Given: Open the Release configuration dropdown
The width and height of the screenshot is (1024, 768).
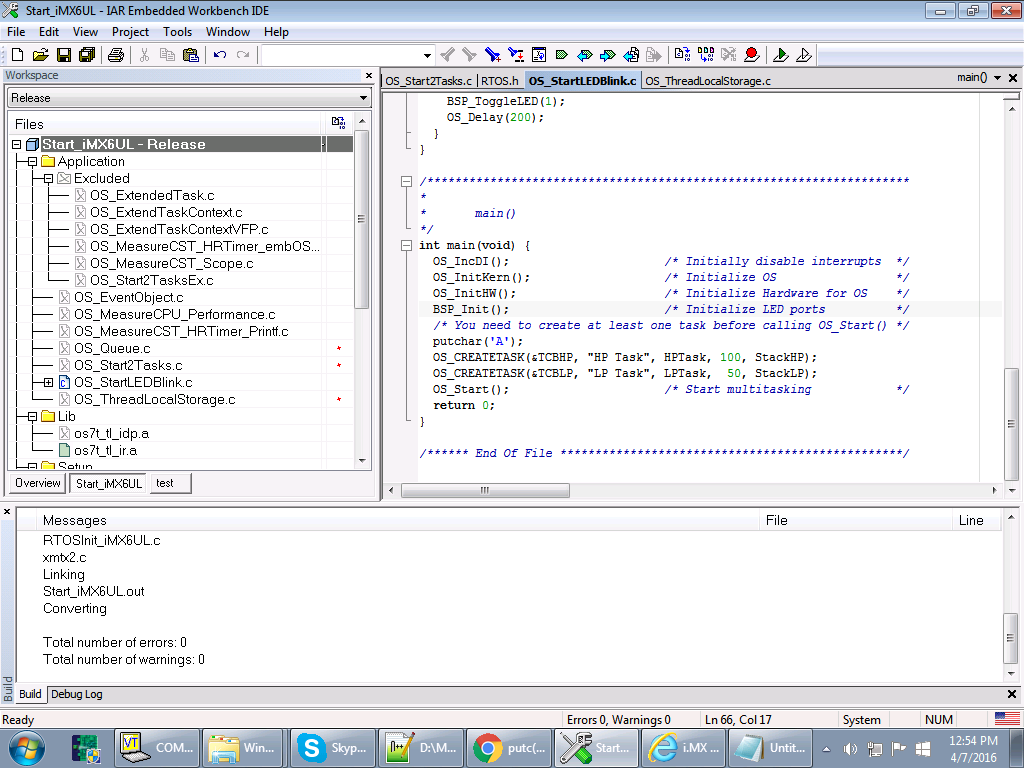Looking at the screenshot, I should coord(363,98).
